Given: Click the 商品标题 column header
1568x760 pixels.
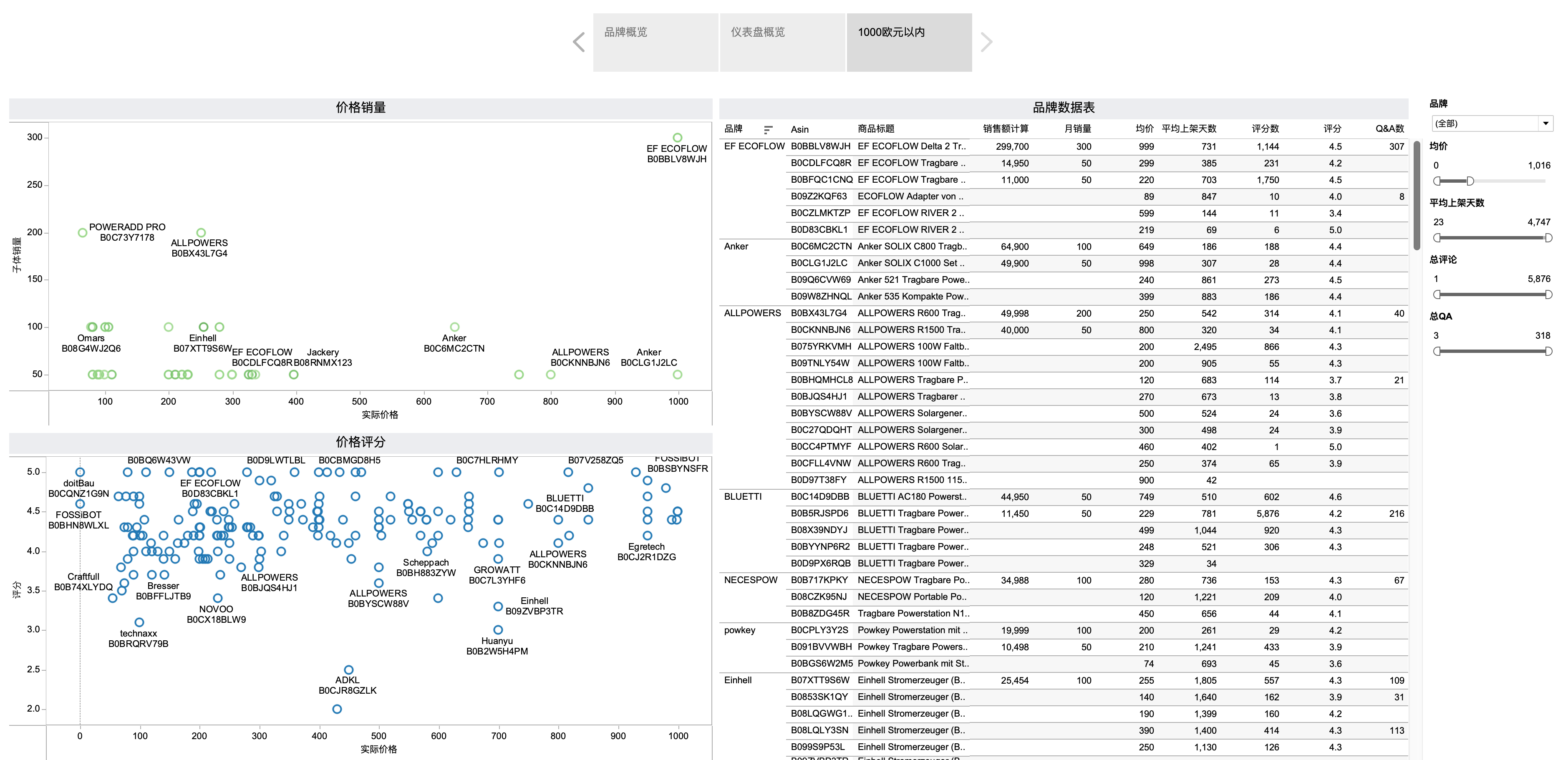Looking at the screenshot, I should 876,128.
